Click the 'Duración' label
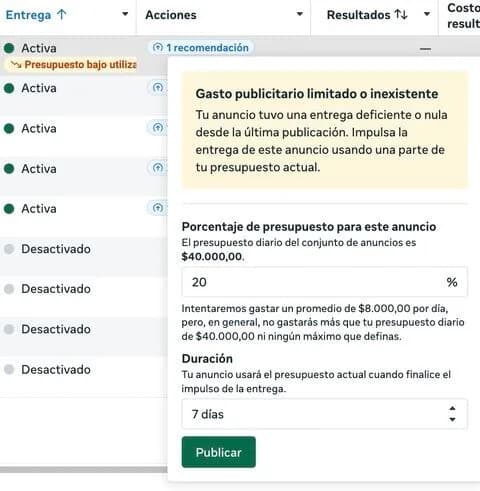Screen dimensions: 480x491 pyautogui.click(x=207, y=359)
